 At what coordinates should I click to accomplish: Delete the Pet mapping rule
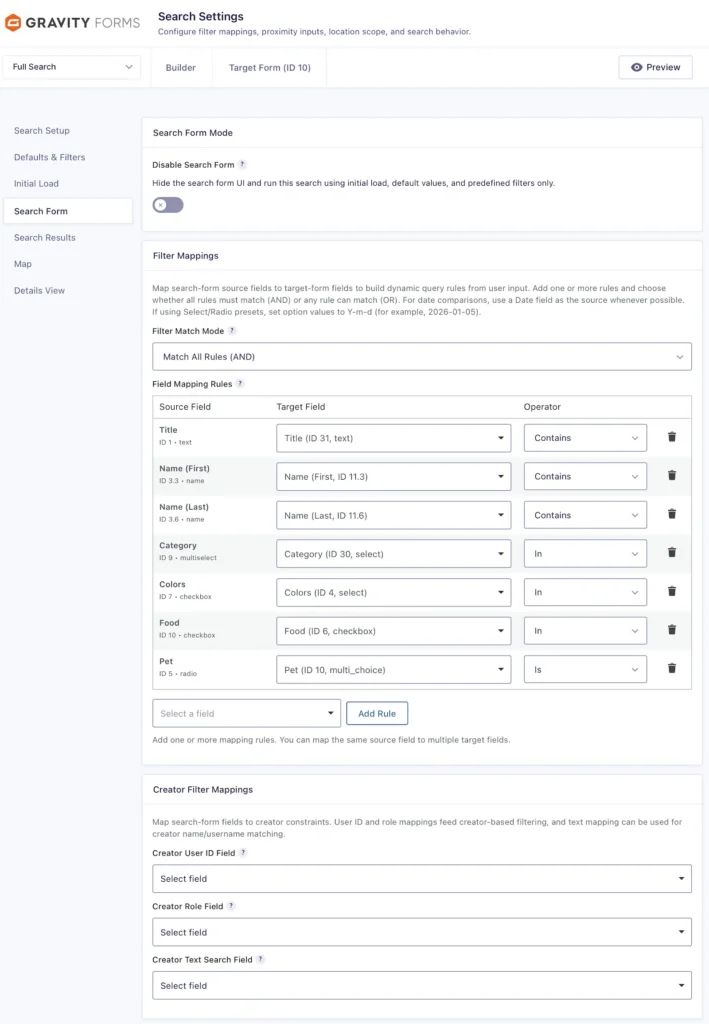(x=672, y=668)
